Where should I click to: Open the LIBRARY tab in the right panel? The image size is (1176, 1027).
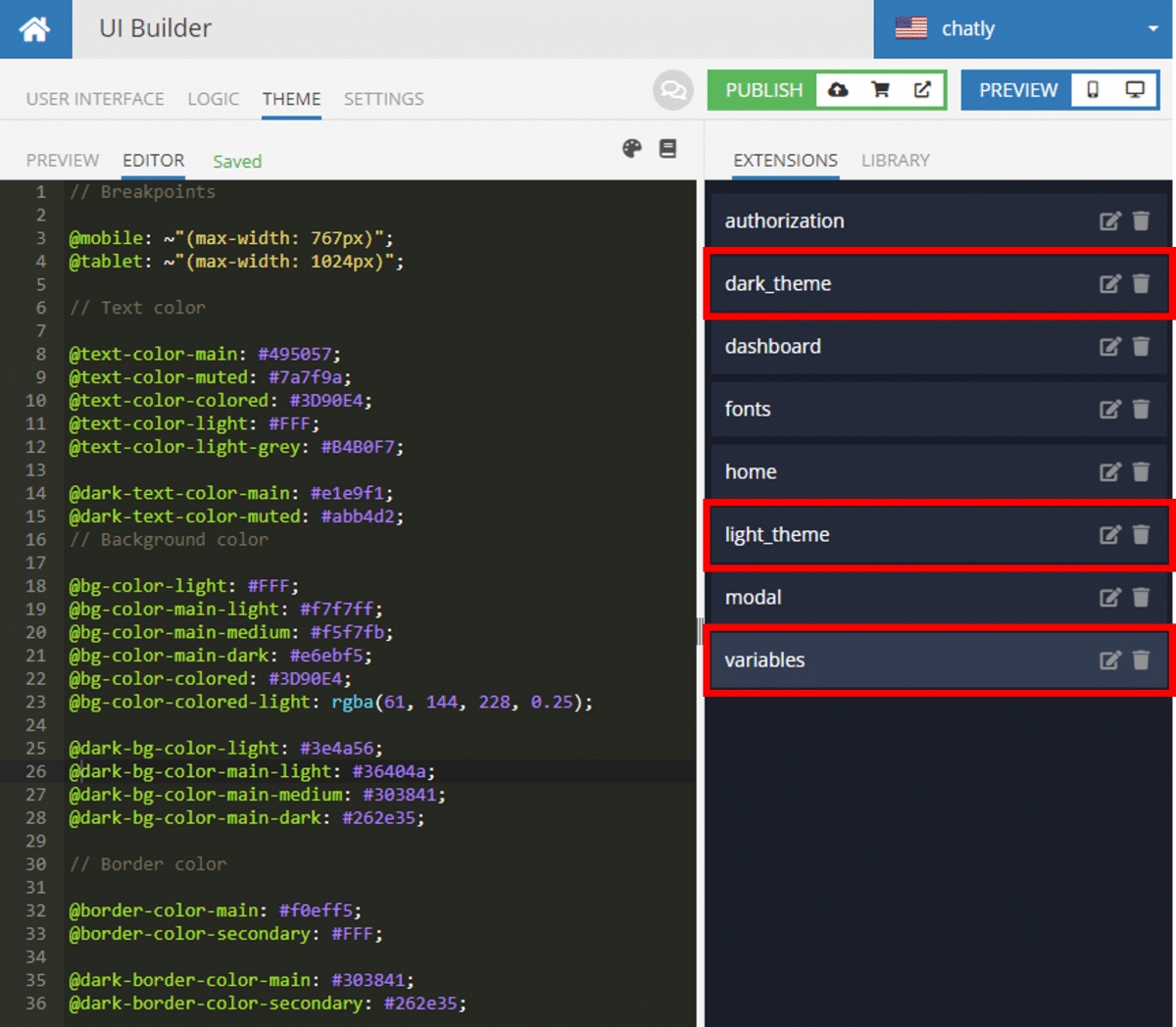pyautogui.click(x=895, y=160)
